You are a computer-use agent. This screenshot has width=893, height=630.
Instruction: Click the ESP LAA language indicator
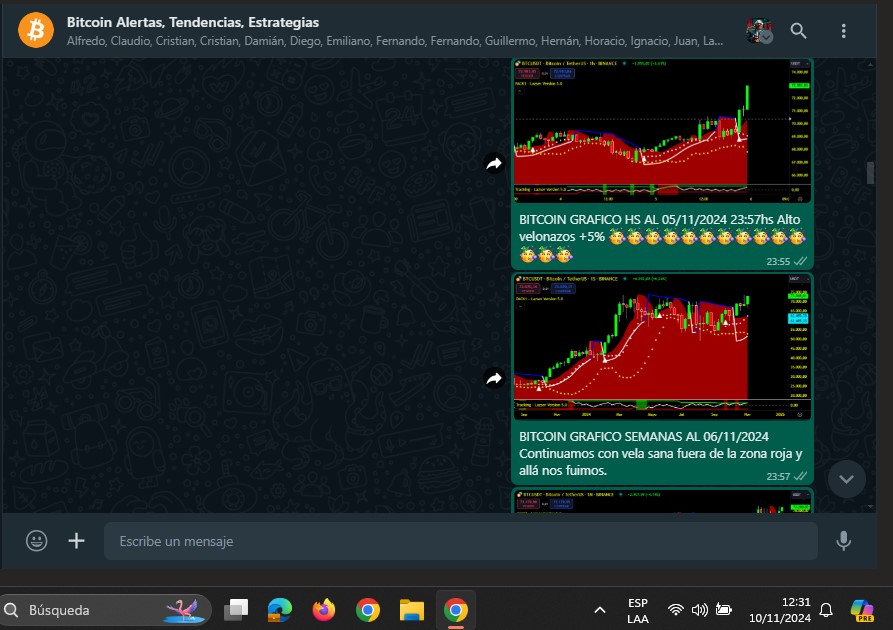638,610
